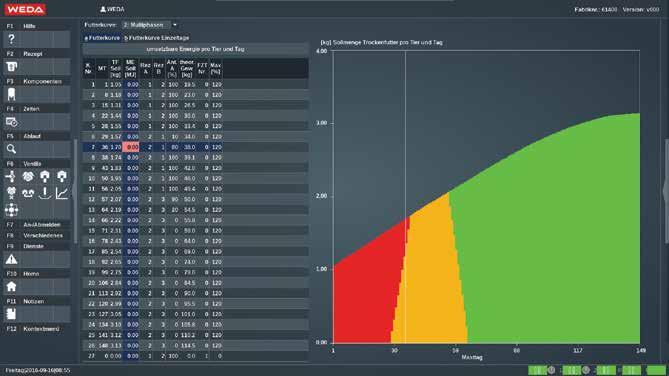Image resolution: width=669 pixels, height=376 pixels.
Task: Click the Futterkurve Multiphasen combo box
Action: (x=150, y=25)
